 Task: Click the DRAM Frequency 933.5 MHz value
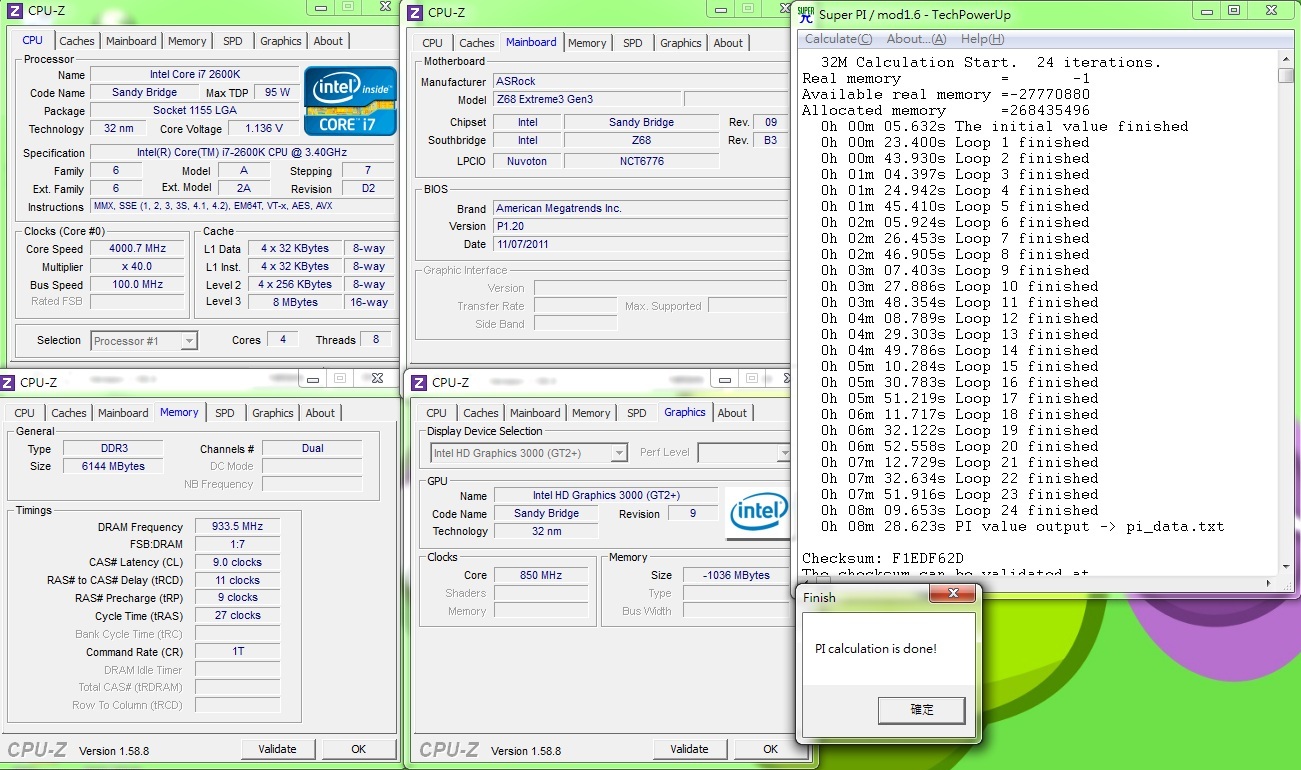pyautogui.click(x=237, y=527)
